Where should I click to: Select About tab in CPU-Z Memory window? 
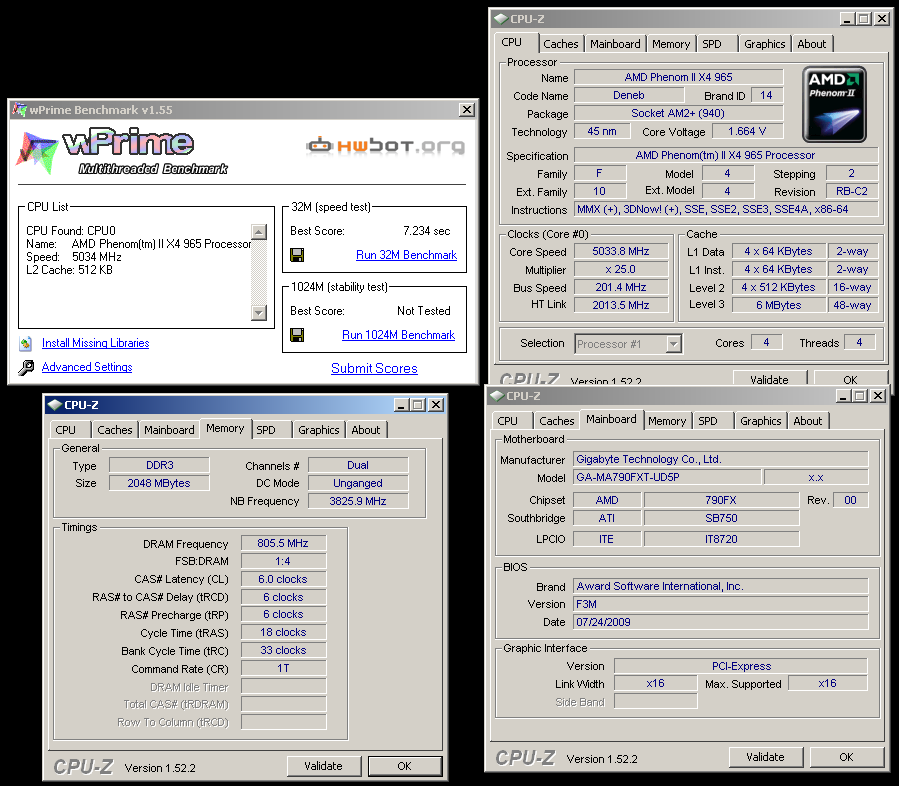pos(365,430)
